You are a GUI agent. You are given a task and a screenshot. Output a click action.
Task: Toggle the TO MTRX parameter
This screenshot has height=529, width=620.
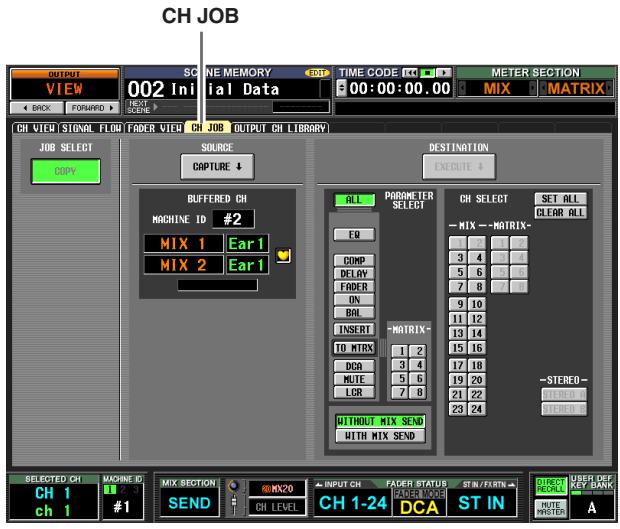click(x=354, y=348)
